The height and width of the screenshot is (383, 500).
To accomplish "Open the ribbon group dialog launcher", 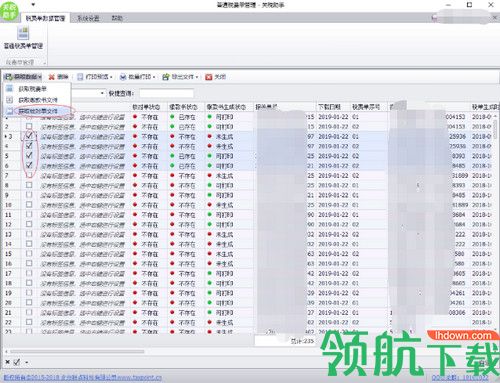I will 44,62.
